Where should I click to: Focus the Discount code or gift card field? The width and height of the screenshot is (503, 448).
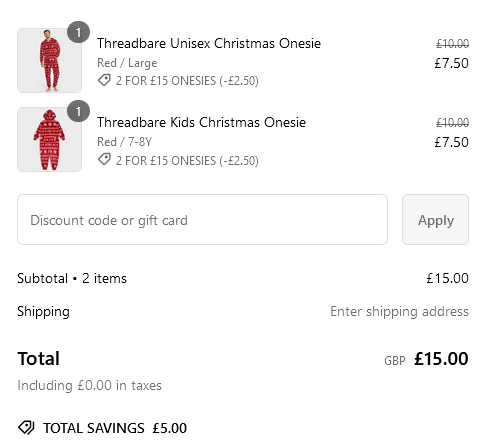click(x=202, y=220)
